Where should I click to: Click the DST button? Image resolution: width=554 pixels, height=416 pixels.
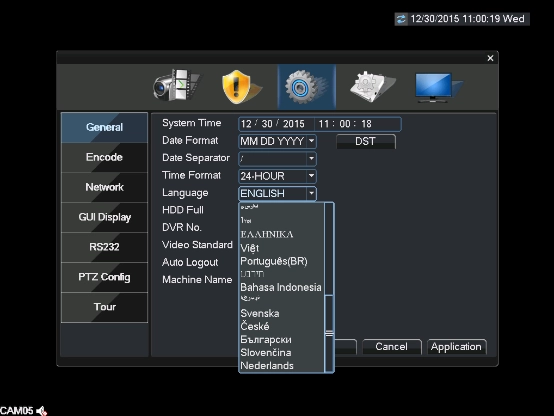click(366, 141)
